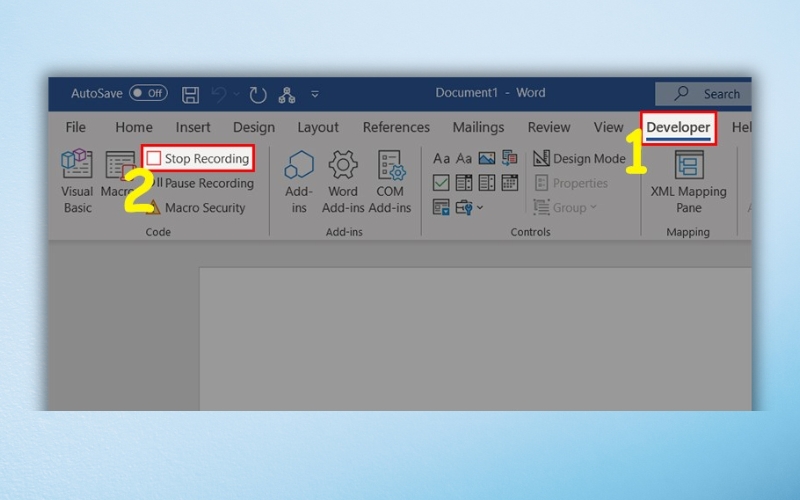The width and height of the screenshot is (800, 500).
Task: Switch to the View tab
Action: (x=608, y=127)
